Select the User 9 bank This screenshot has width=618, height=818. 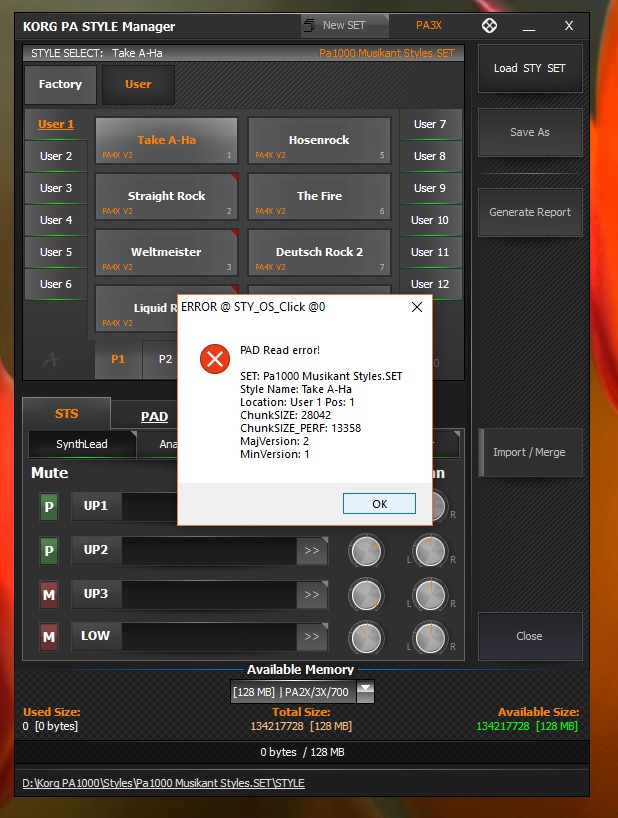(430, 188)
